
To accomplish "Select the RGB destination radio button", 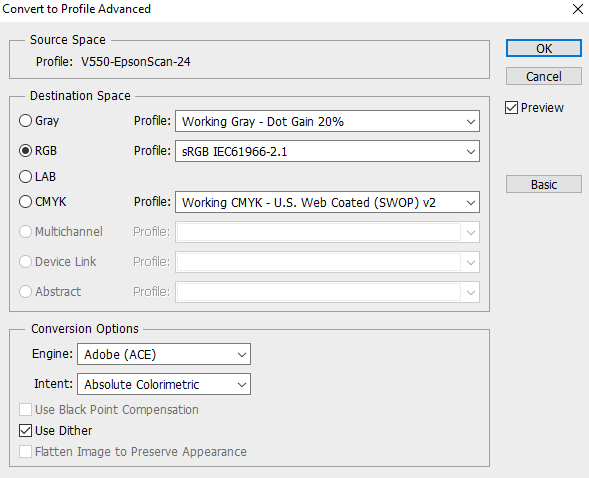I will tap(25, 151).
